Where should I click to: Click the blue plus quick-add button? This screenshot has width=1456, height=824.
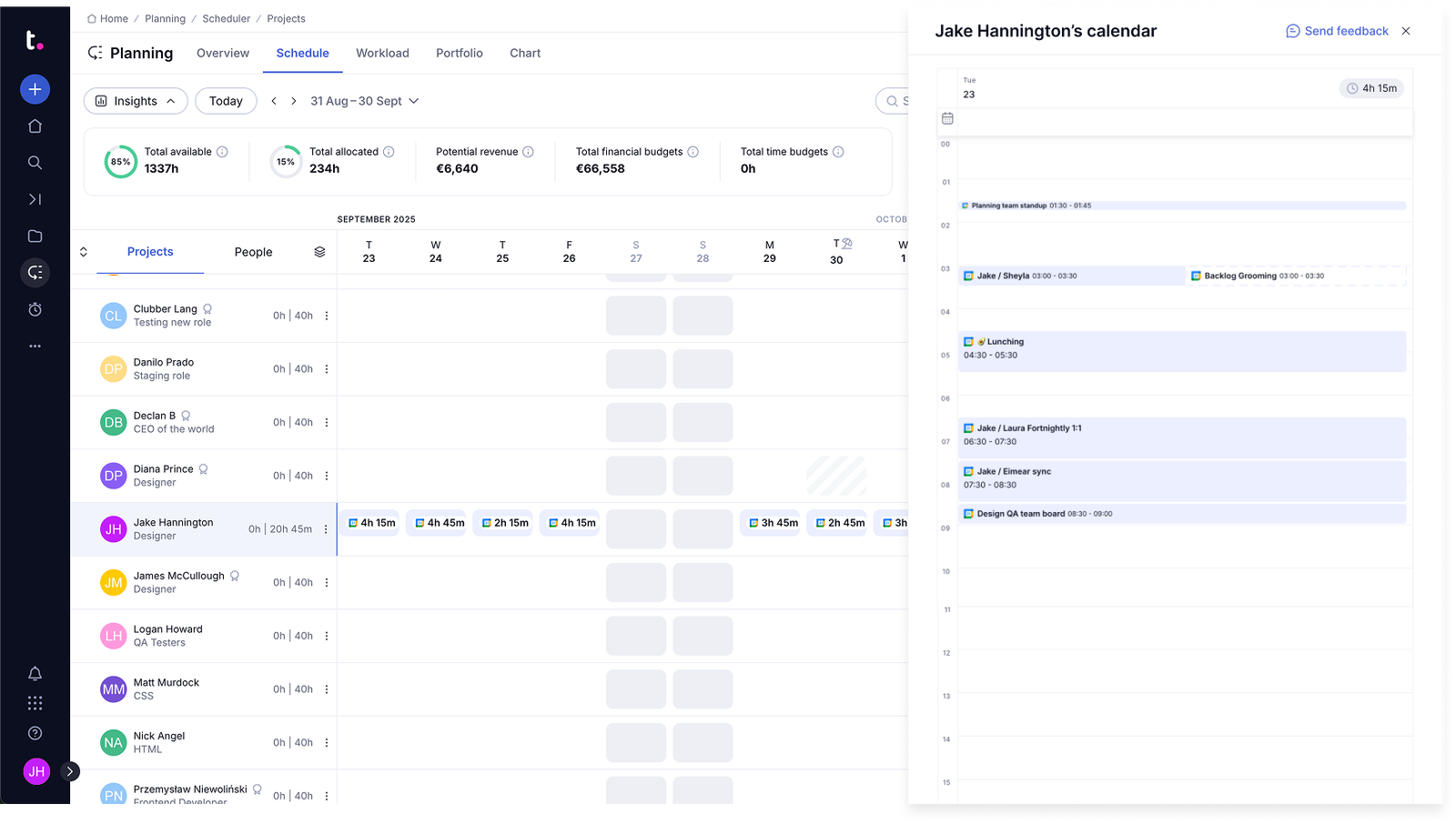[35, 89]
